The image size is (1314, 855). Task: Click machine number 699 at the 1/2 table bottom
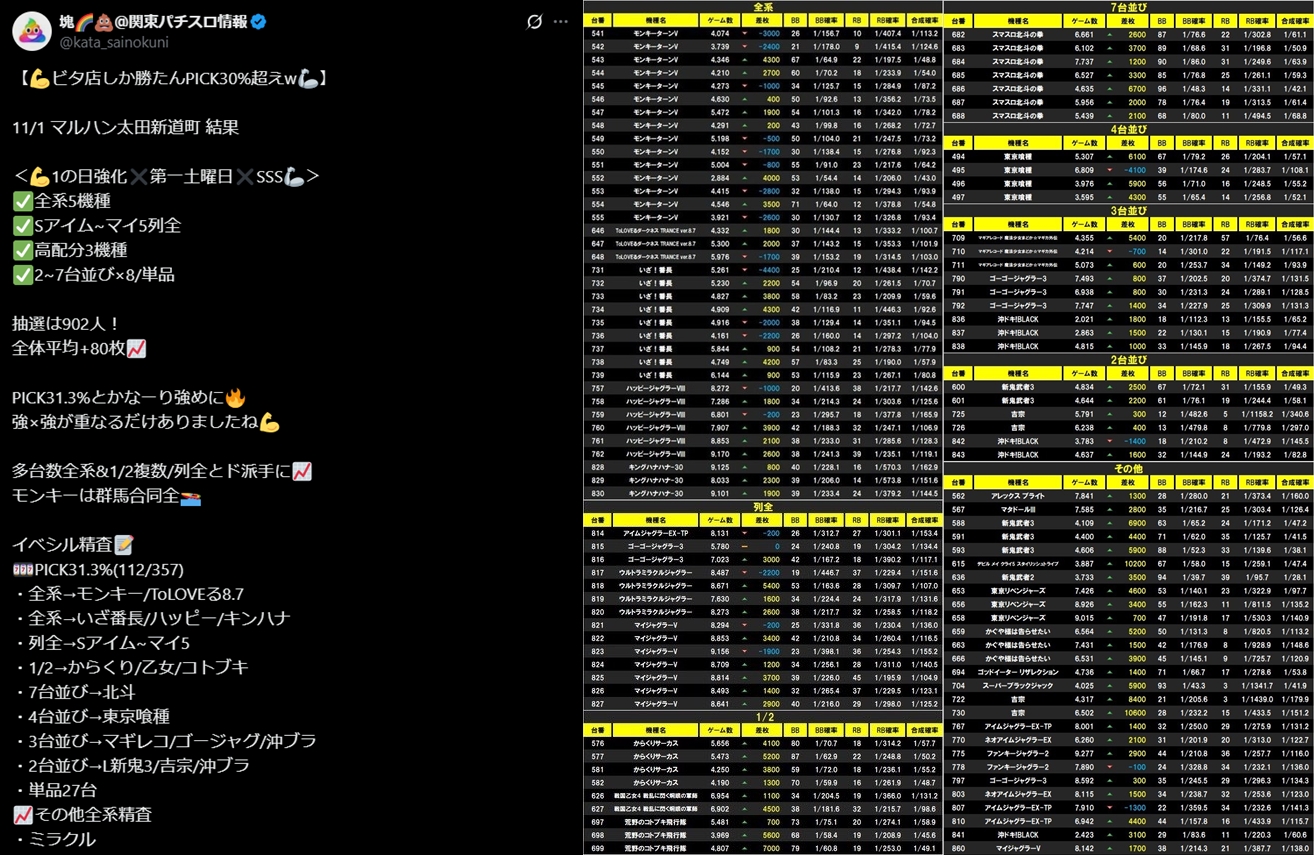597,848
